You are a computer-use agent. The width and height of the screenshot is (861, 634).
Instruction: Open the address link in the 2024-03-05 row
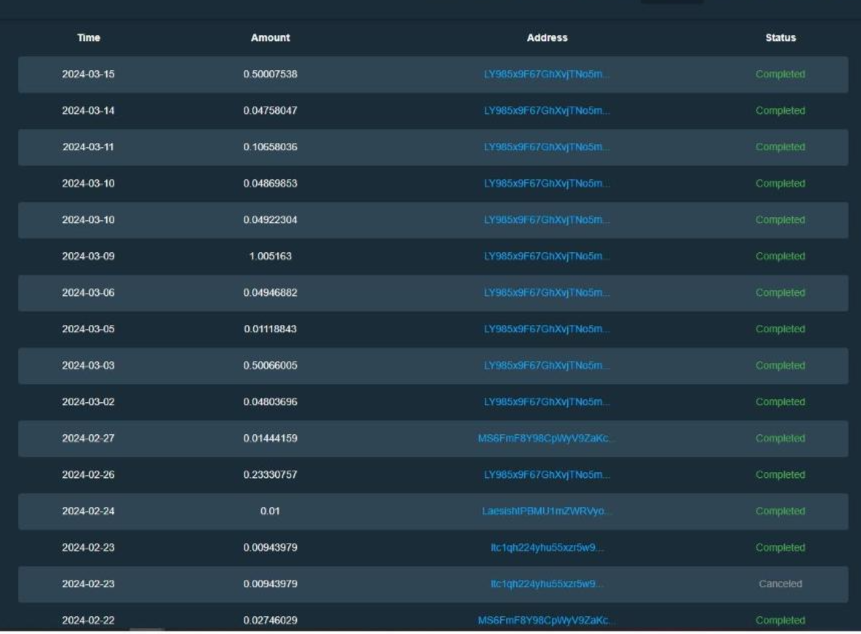[546, 329]
